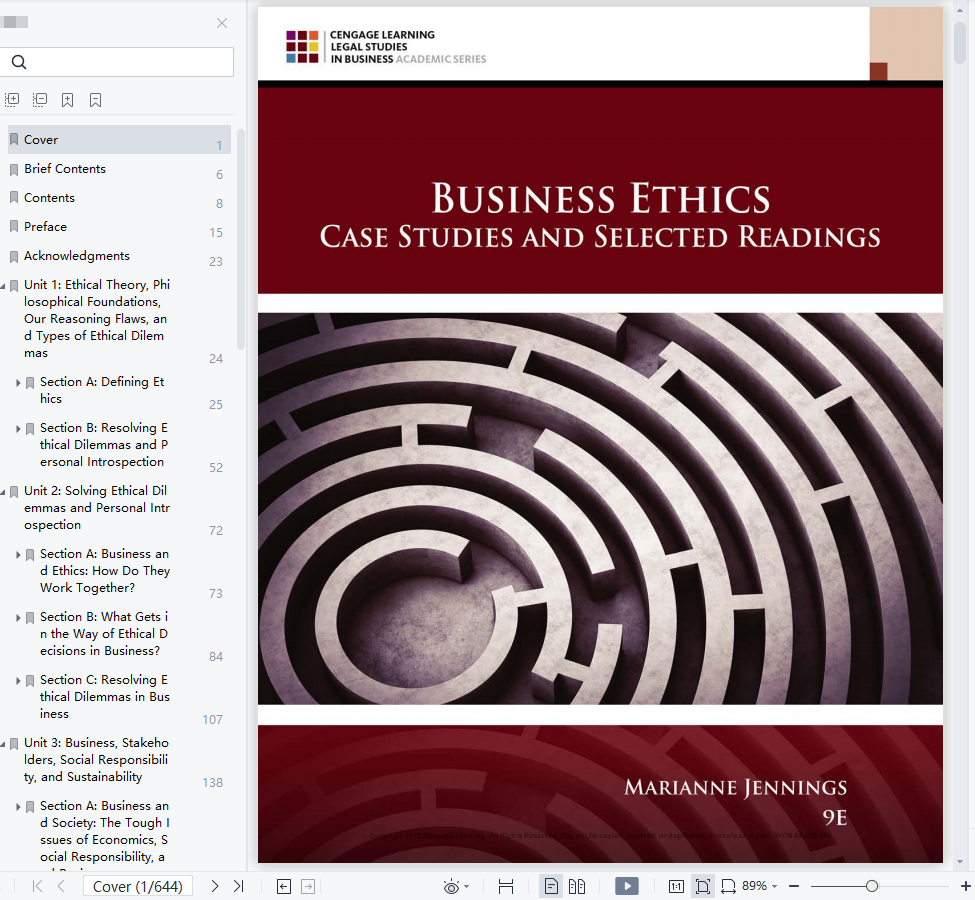
Task: Click the zoom slider handle
Action: coord(872,886)
